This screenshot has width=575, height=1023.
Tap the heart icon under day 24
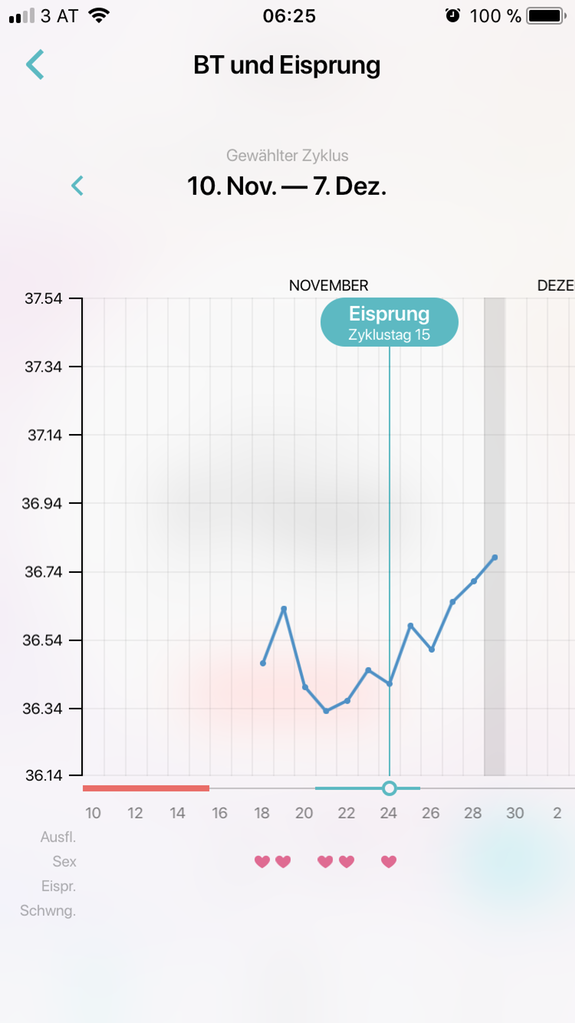(389, 862)
